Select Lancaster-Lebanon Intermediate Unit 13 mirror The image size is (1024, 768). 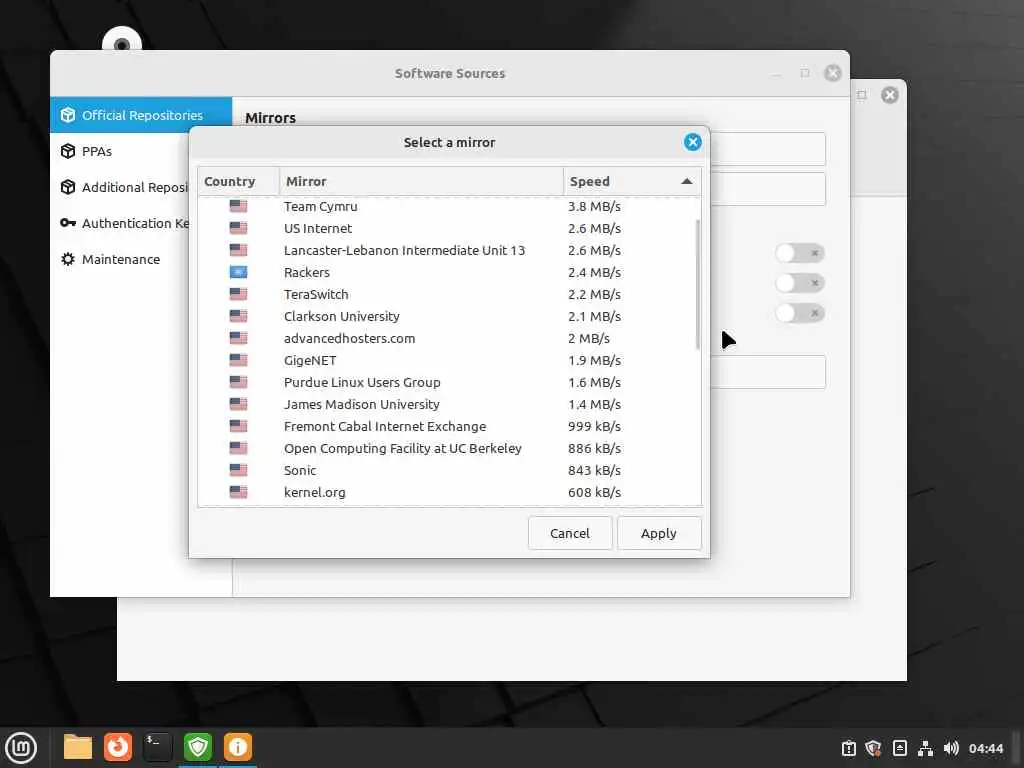(x=449, y=250)
